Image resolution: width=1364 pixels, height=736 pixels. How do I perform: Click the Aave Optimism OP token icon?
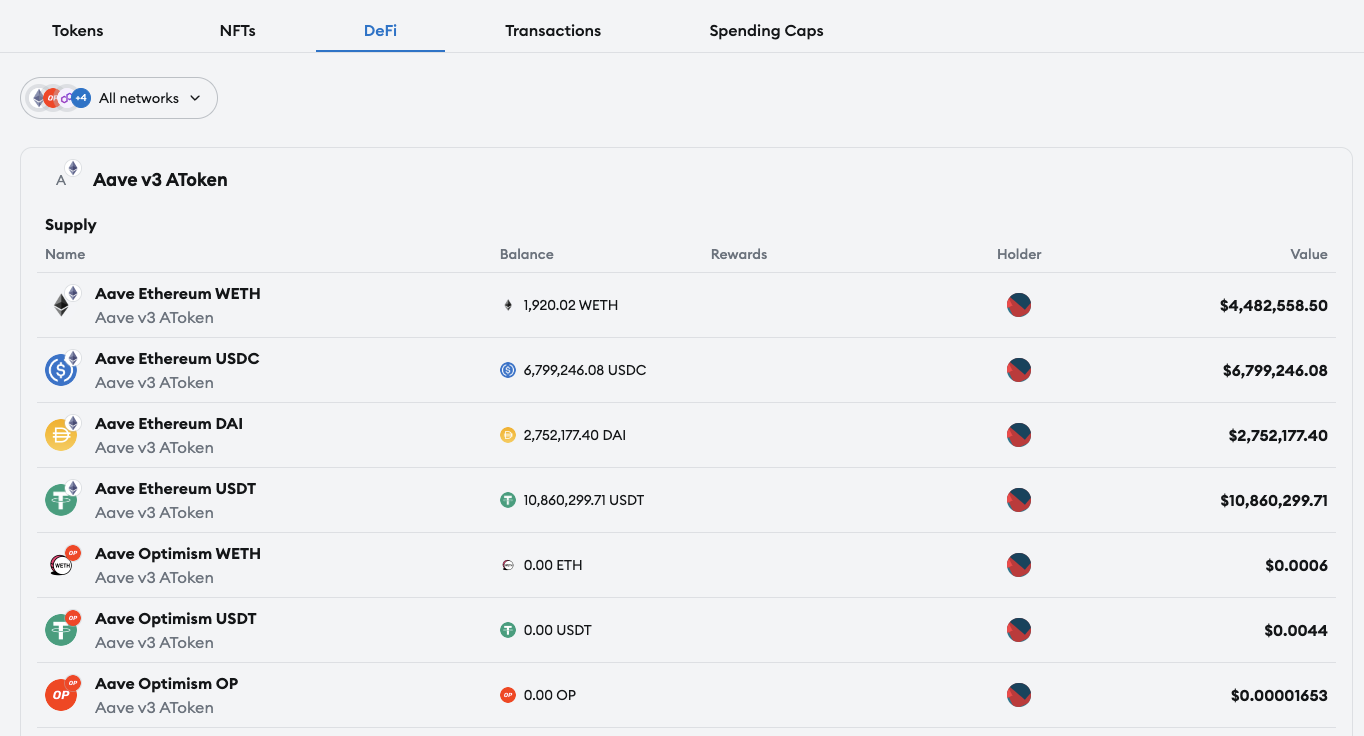point(62,693)
